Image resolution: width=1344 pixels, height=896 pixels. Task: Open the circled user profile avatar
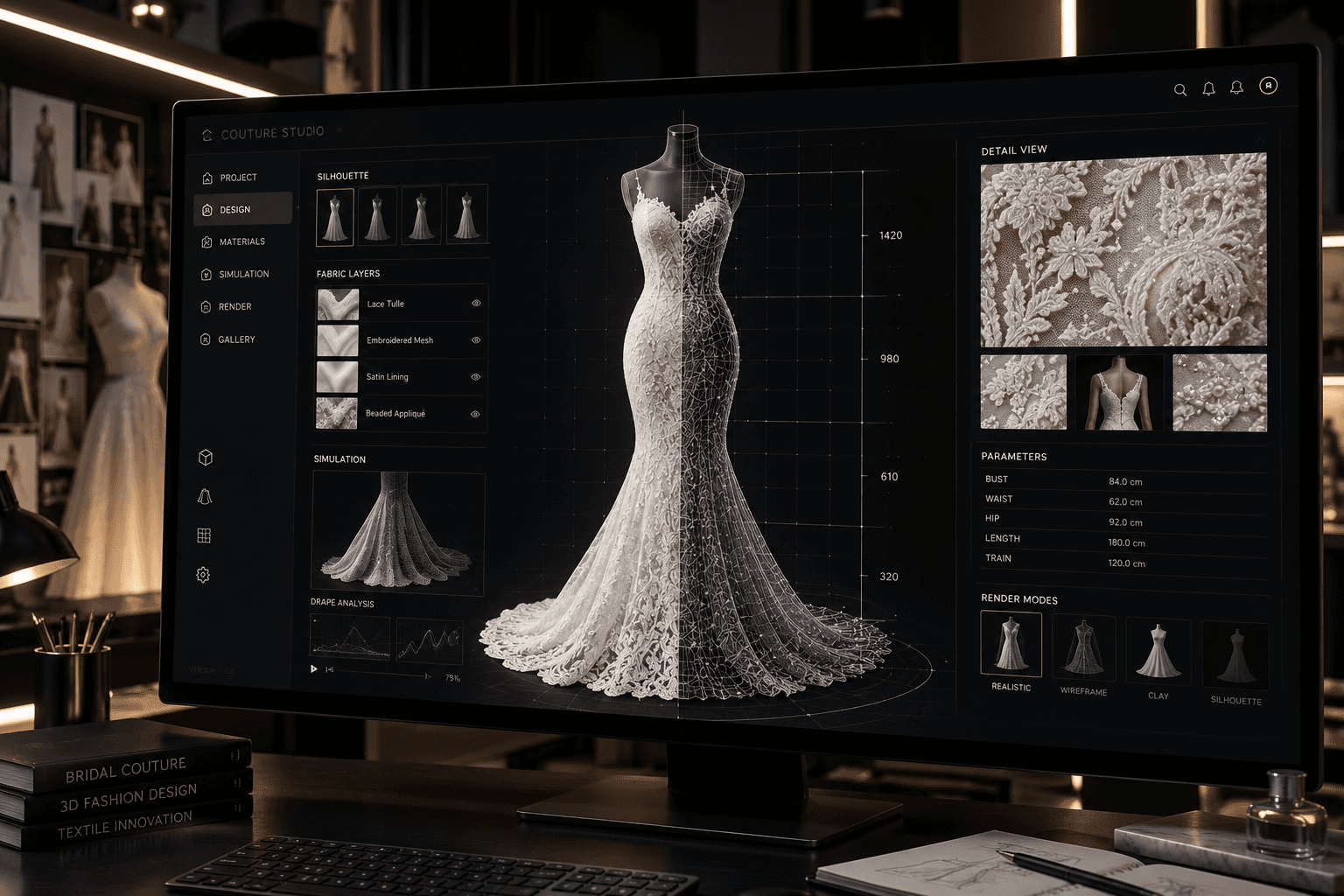pos(1268,86)
